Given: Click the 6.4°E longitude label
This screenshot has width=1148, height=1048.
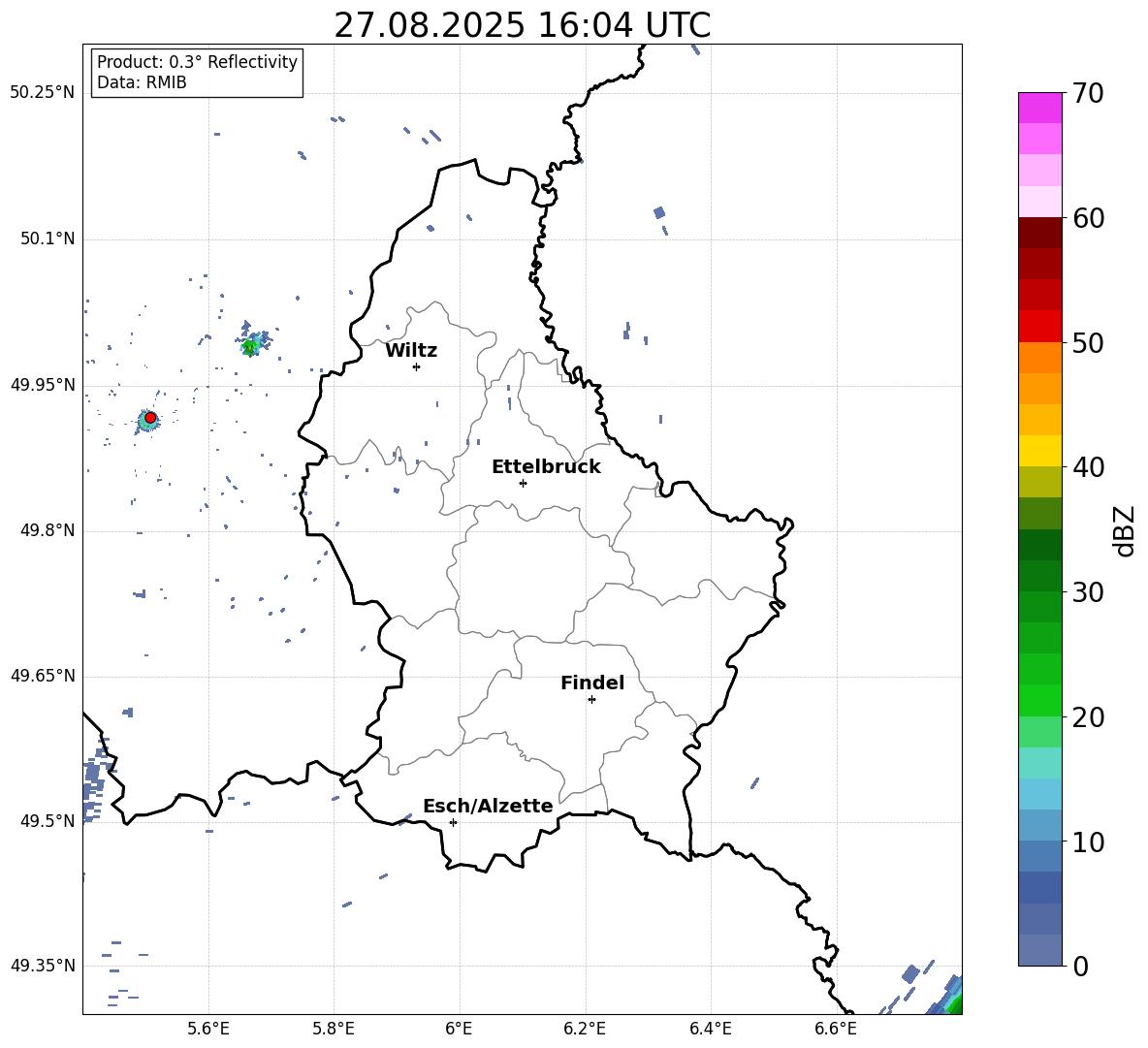Looking at the screenshot, I should pos(710,1029).
